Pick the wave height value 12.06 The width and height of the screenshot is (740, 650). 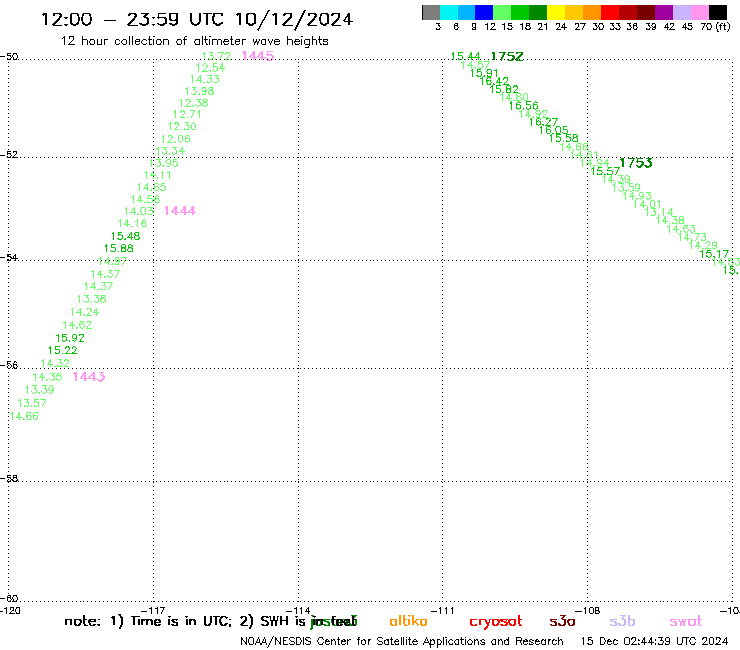pyautogui.click(x=176, y=139)
